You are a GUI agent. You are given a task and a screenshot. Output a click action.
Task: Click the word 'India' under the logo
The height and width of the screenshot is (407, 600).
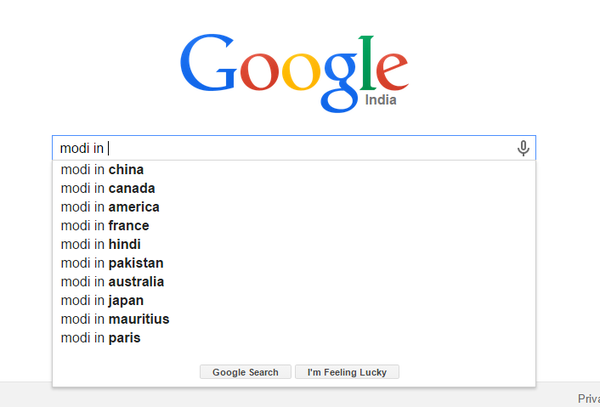tap(380, 100)
